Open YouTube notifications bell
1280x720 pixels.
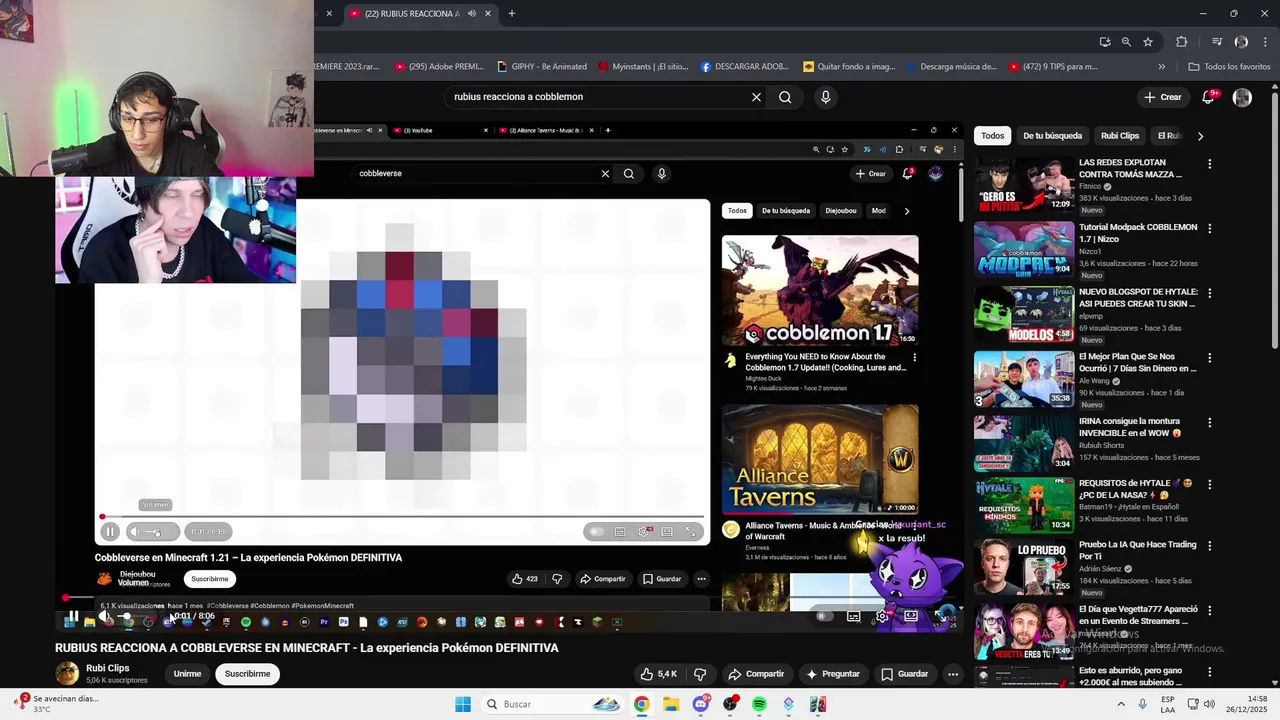point(1208,97)
